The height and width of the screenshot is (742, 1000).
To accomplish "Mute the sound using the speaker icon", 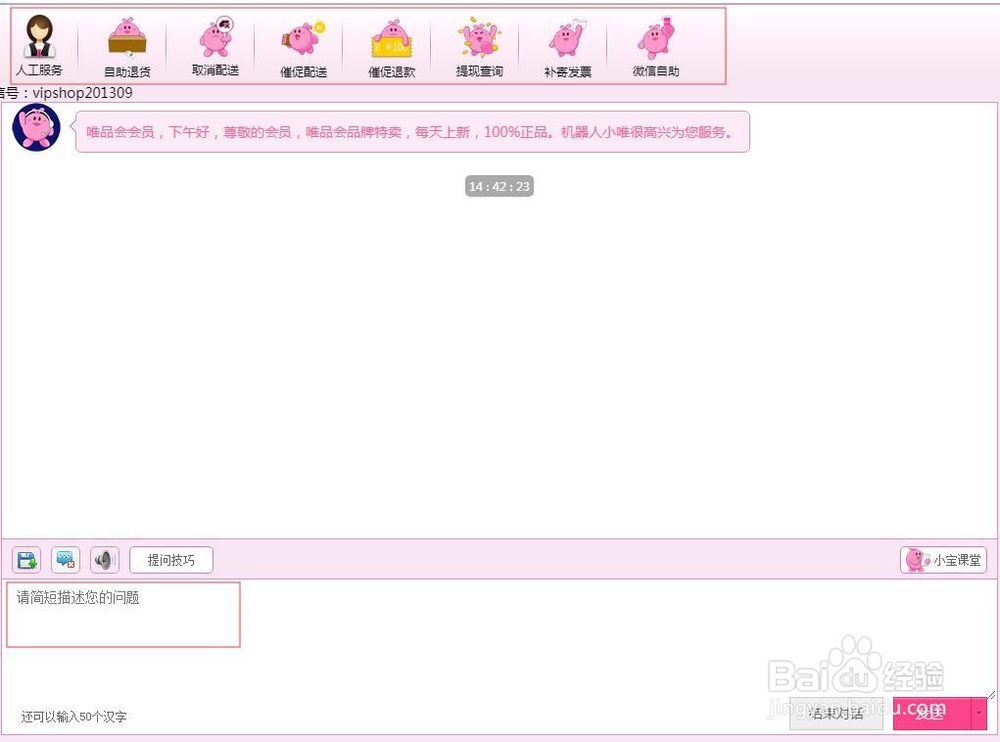I will pos(105,560).
